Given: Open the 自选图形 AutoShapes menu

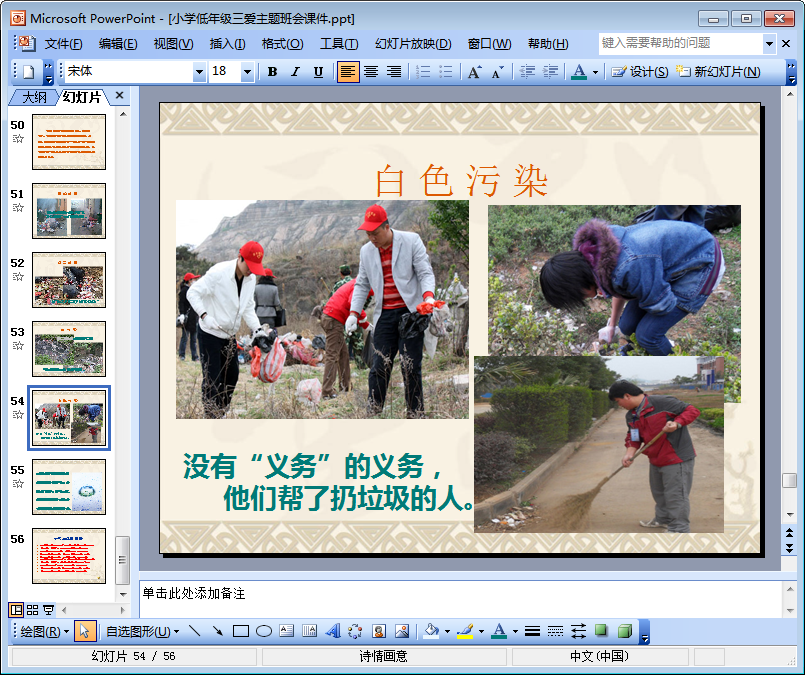Looking at the screenshot, I should tap(142, 631).
